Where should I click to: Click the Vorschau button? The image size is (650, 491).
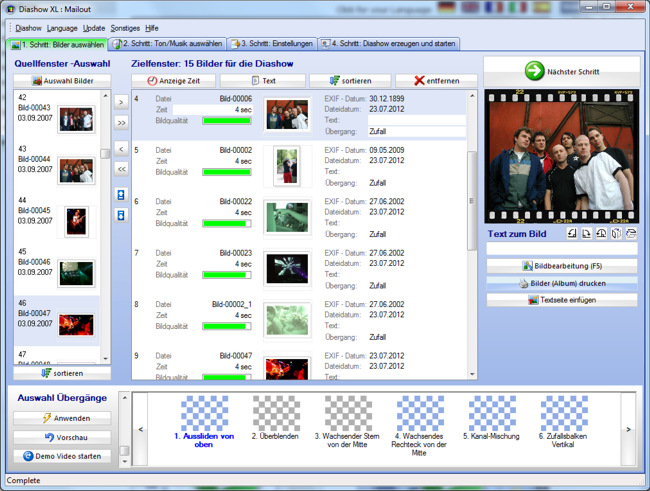62,437
